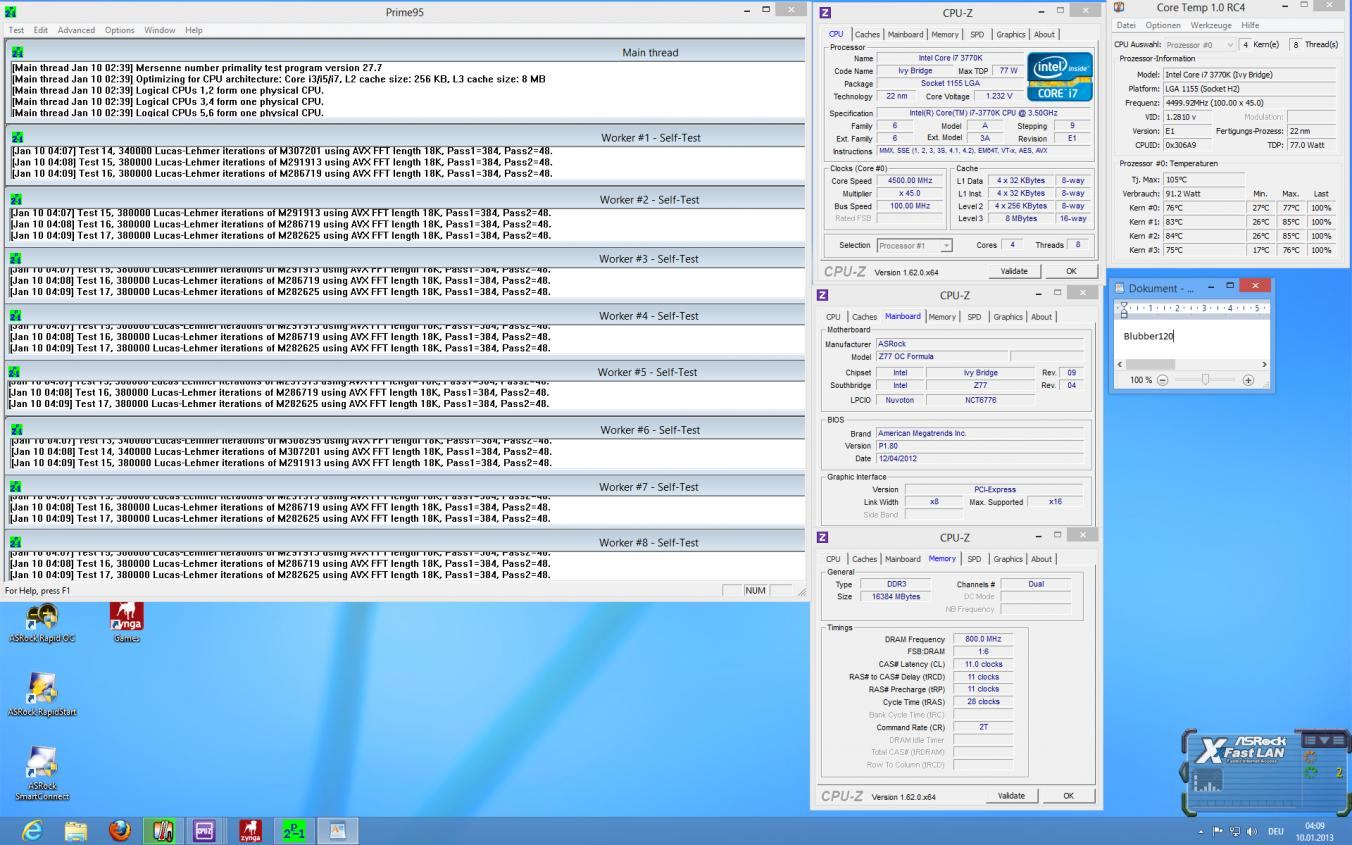Open Internet Explorer from the taskbar
The height and width of the screenshot is (845, 1352).
tap(31, 830)
